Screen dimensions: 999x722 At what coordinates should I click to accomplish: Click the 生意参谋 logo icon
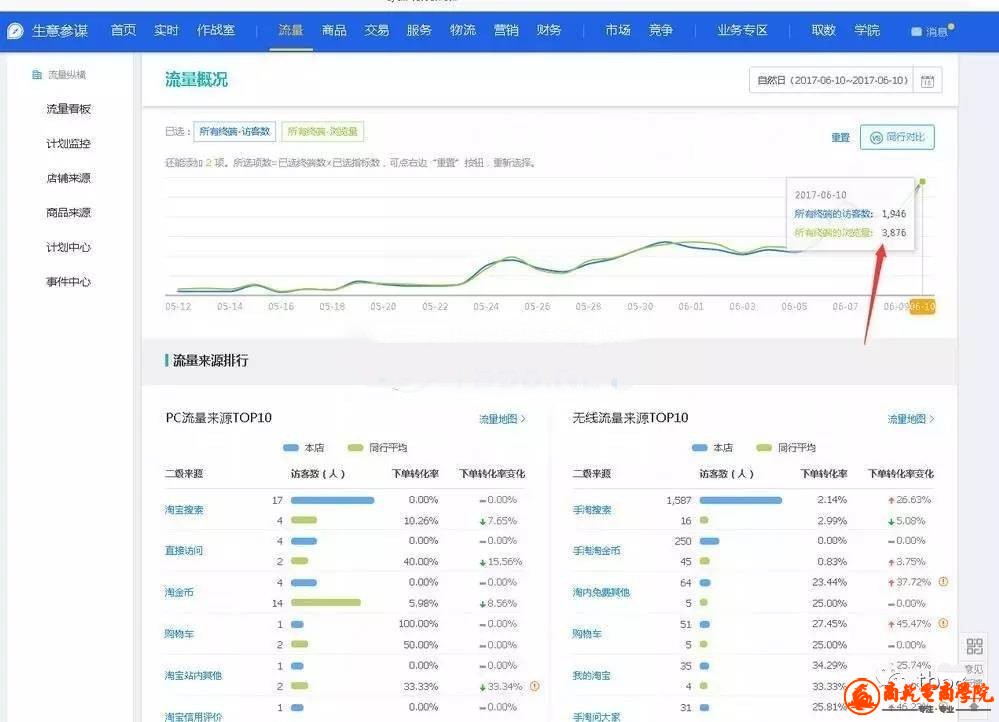[x=15, y=31]
